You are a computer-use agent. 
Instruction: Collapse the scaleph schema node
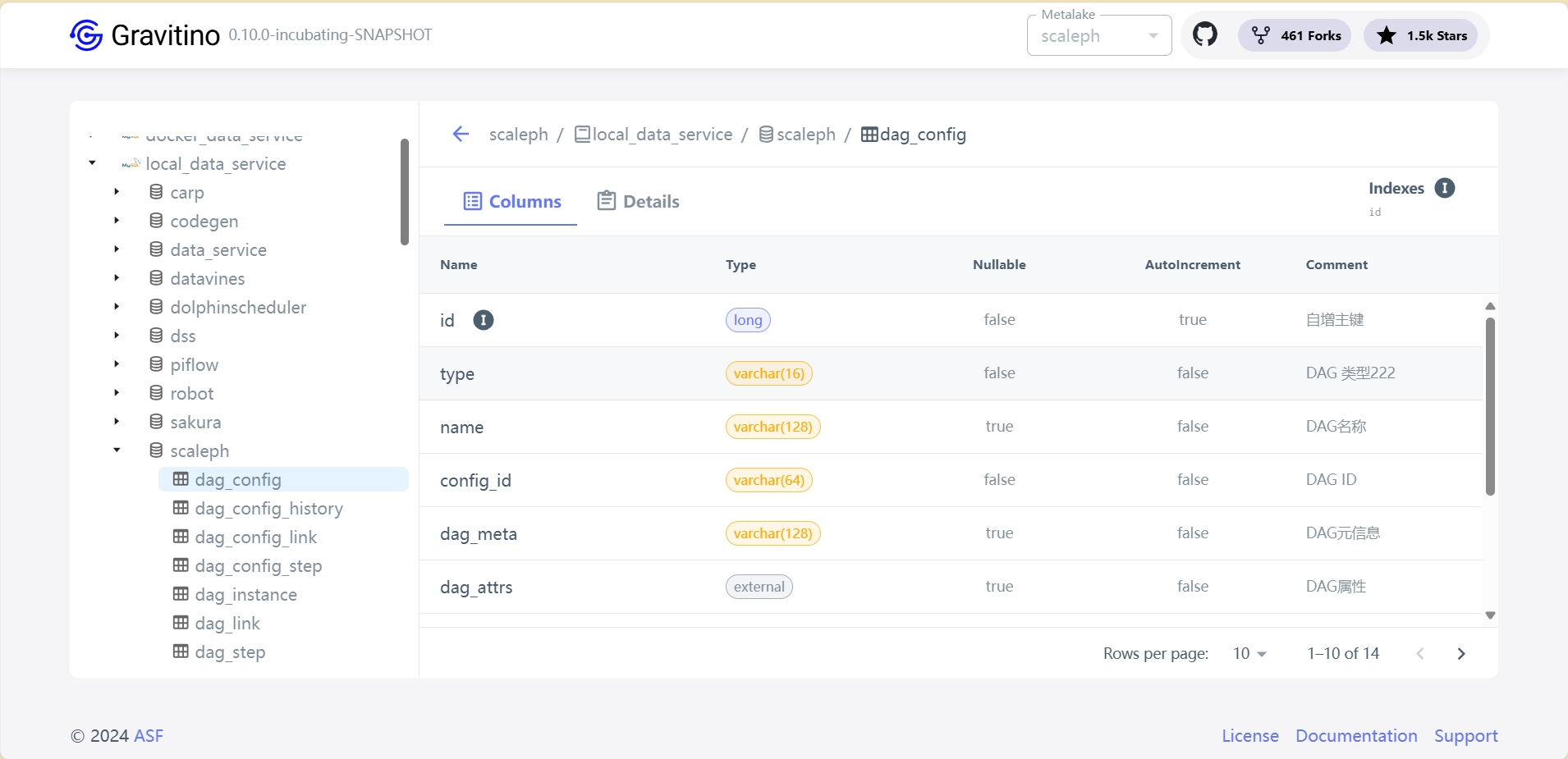coord(117,450)
